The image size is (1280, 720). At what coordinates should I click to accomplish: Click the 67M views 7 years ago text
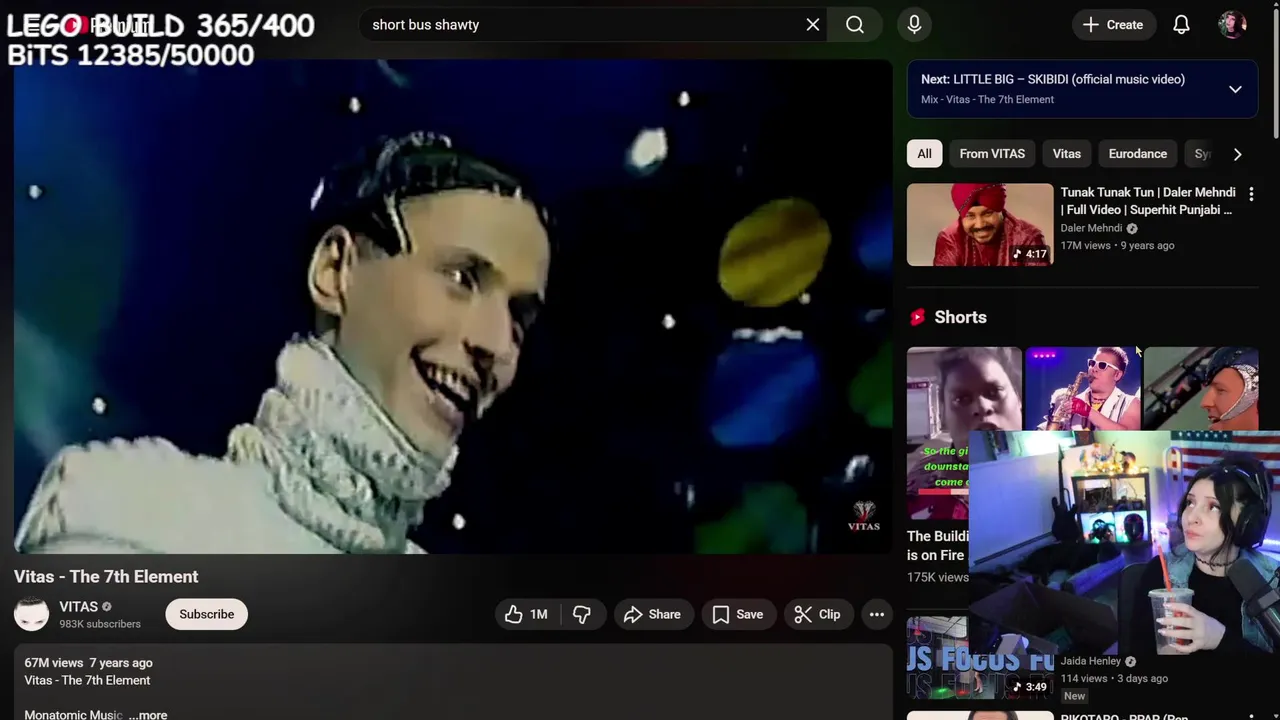(88, 662)
